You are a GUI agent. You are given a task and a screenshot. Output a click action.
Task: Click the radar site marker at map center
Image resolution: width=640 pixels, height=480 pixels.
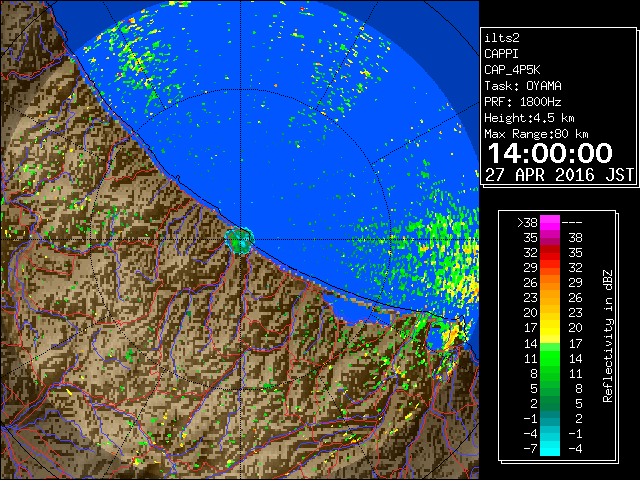point(240,241)
